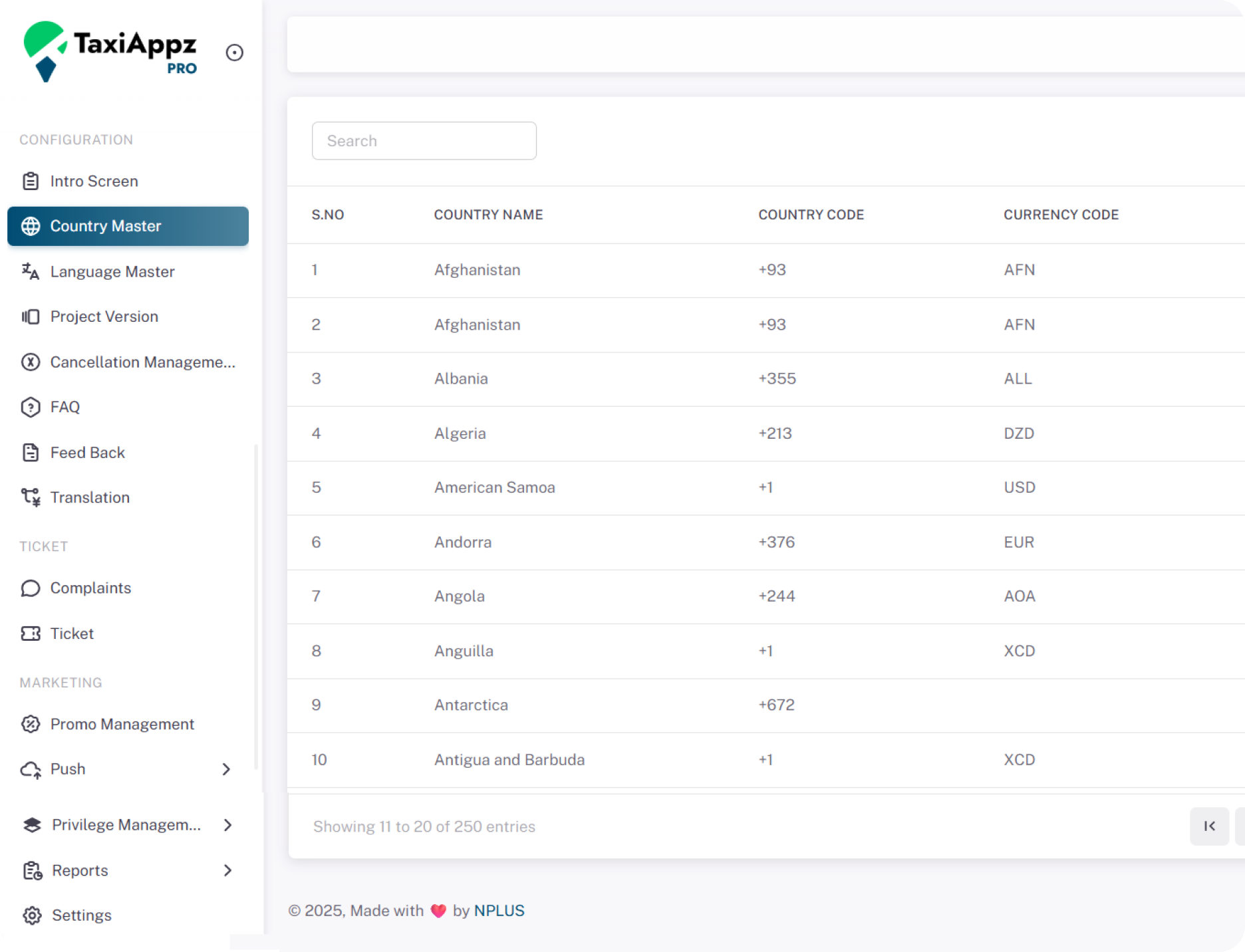The width and height of the screenshot is (1245, 952).
Task: Open the Complaints menu item
Action: (90, 588)
